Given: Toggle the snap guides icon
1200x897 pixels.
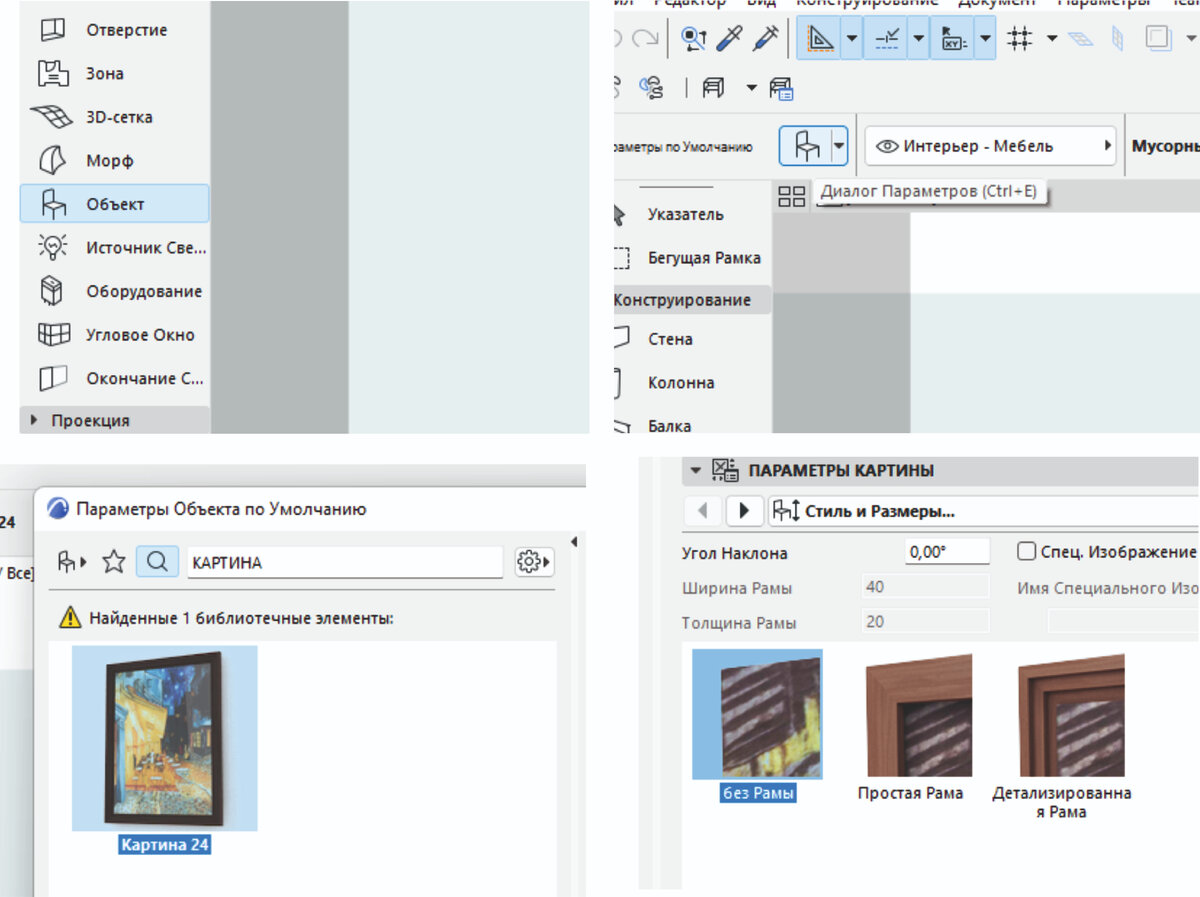Looking at the screenshot, I should (887, 39).
